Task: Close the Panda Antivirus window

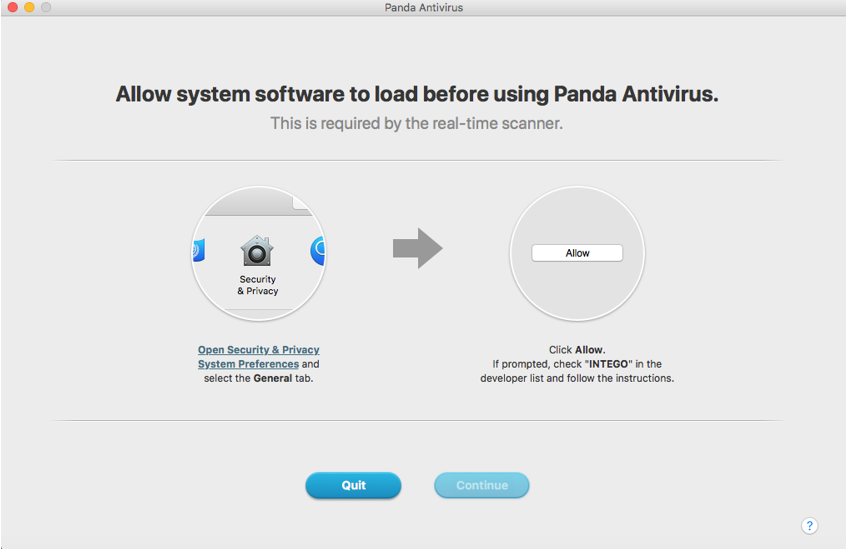Action: click(12, 7)
